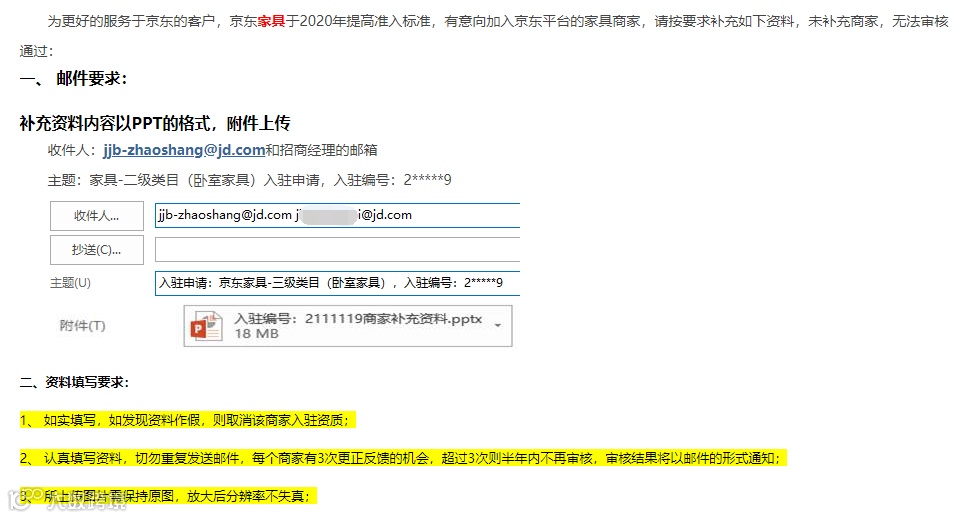Focus the 主题 subject input field
Image resolution: width=973 pixels, height=518 pixels.
[337, 283]
